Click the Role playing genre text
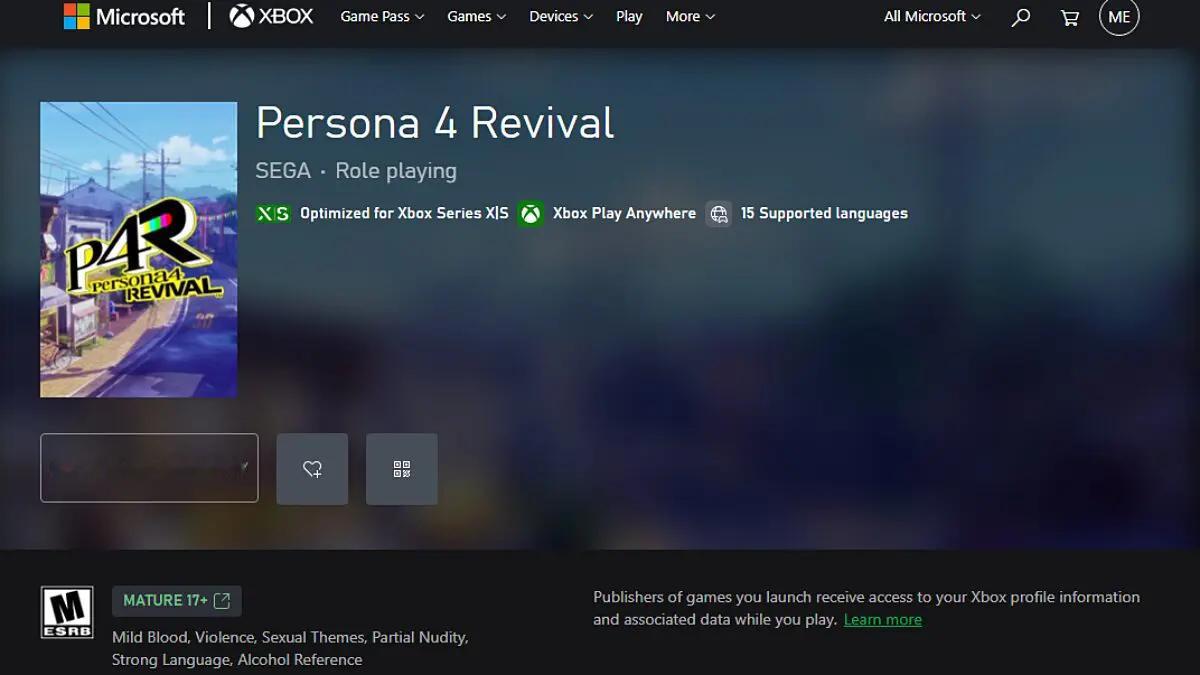Screen dimensions: 1200x675 pos(396,171)
